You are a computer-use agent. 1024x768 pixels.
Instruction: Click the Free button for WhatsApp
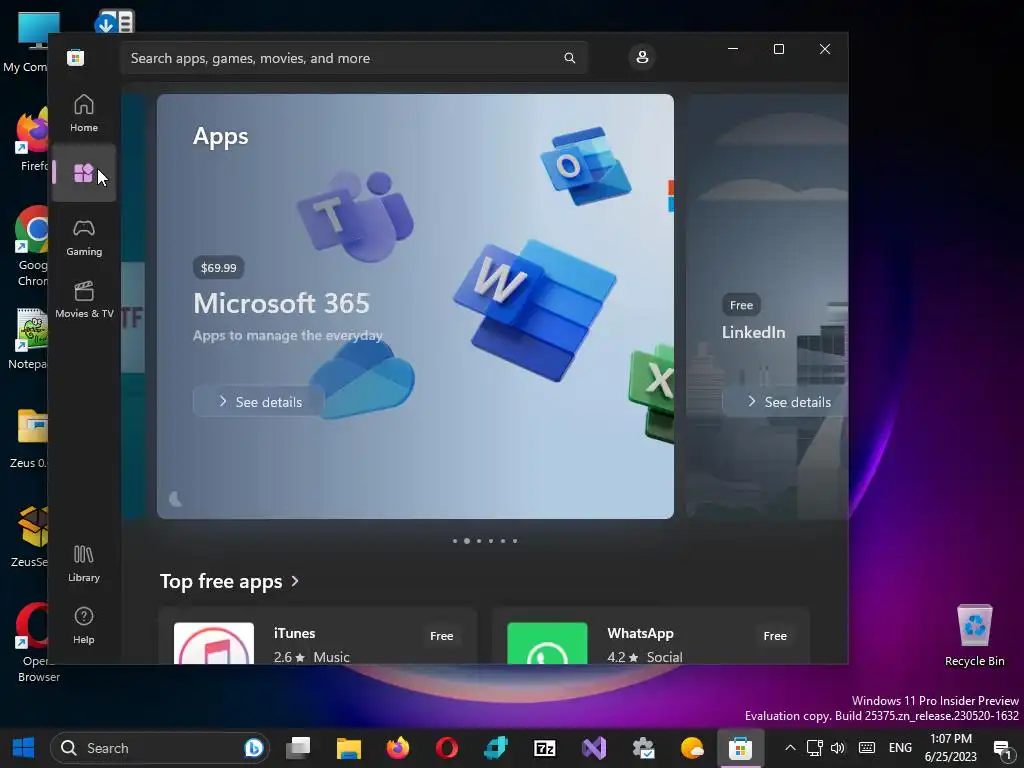pos(775,635)
